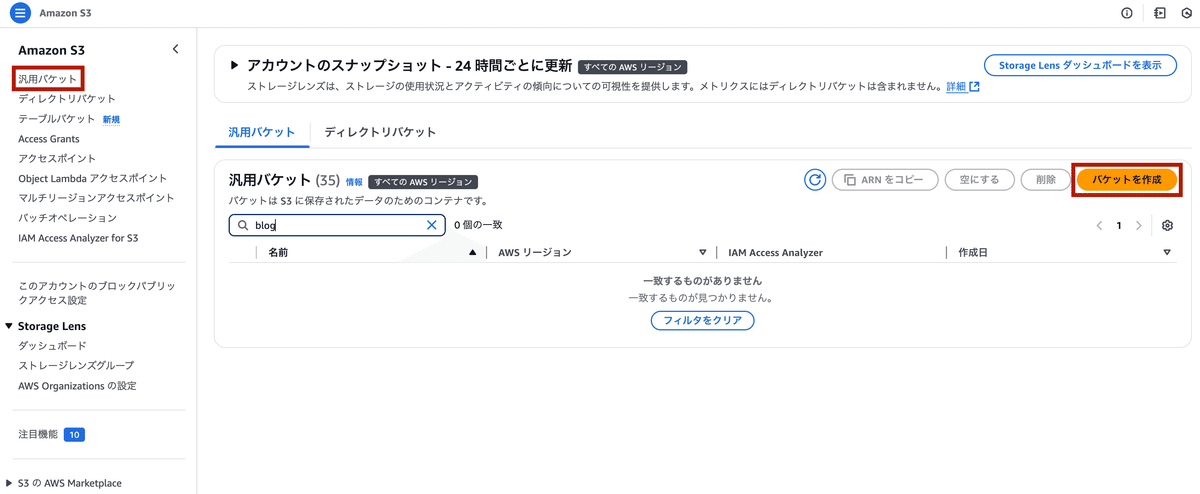Sort by 作成日 column arrow
This screenshot has height=494, width=1200.
[x=1168, y=253]
